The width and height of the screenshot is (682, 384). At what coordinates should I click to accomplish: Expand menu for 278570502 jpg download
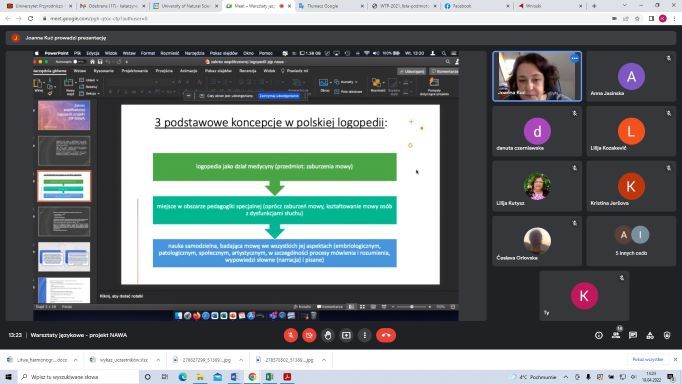pyautogui.click(x=324, y=360)
